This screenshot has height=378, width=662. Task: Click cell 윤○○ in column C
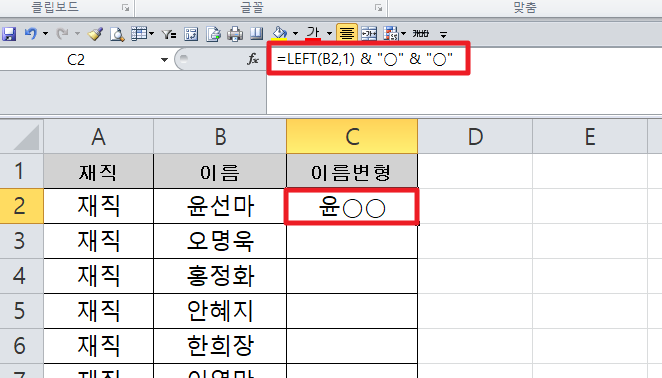[x=352, y=207]
